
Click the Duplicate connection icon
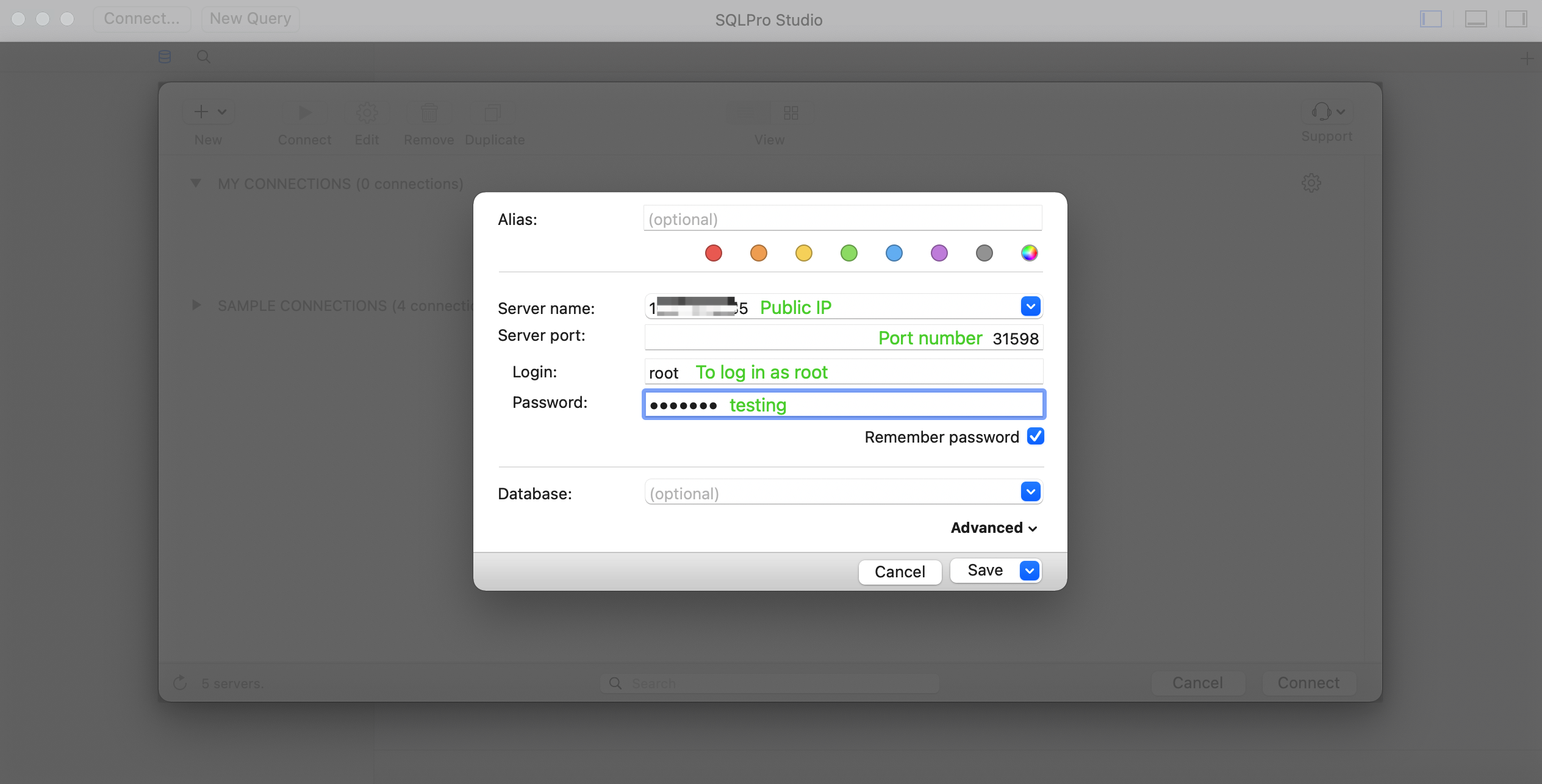click(x=493, y=112)
